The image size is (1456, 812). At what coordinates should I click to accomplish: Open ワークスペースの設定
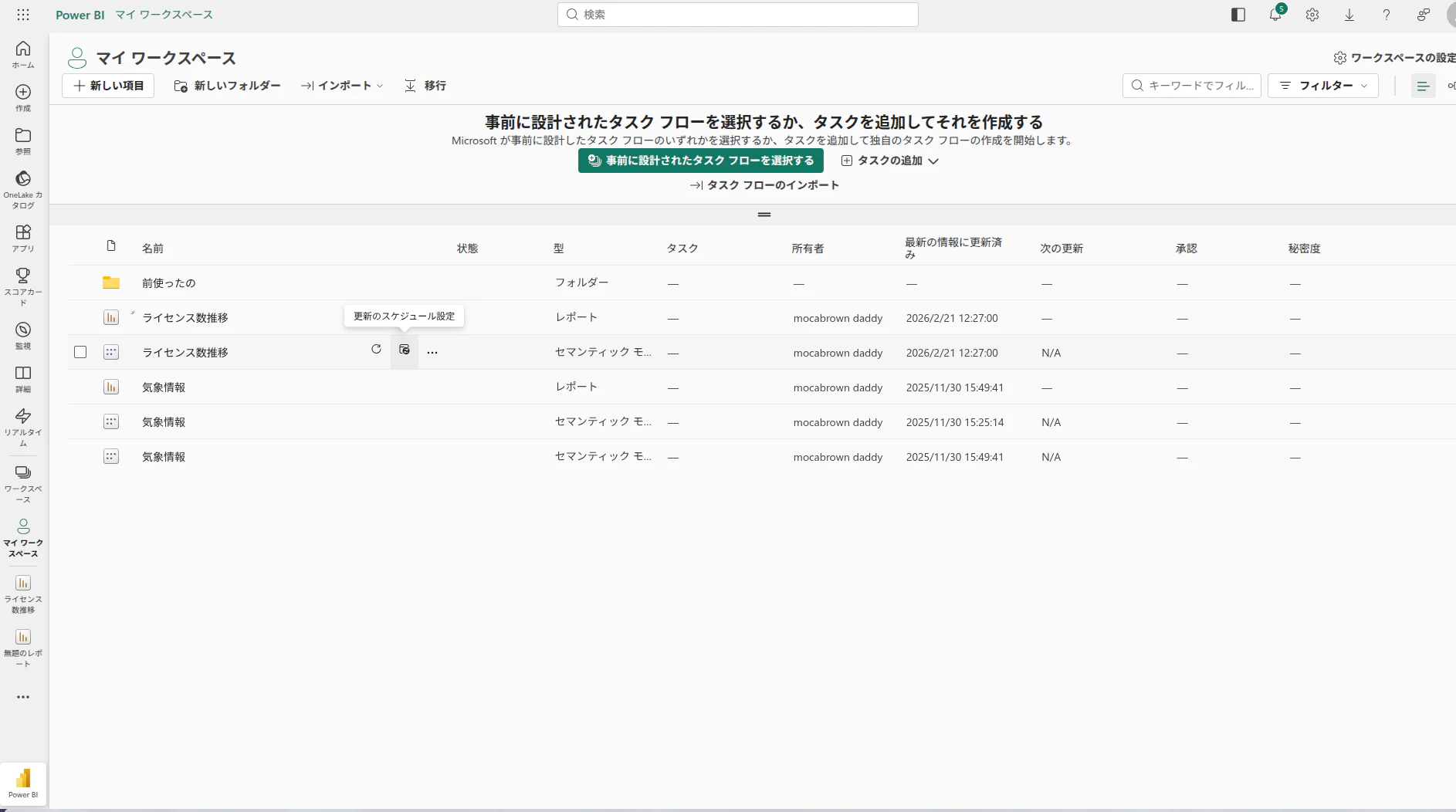1394,58
